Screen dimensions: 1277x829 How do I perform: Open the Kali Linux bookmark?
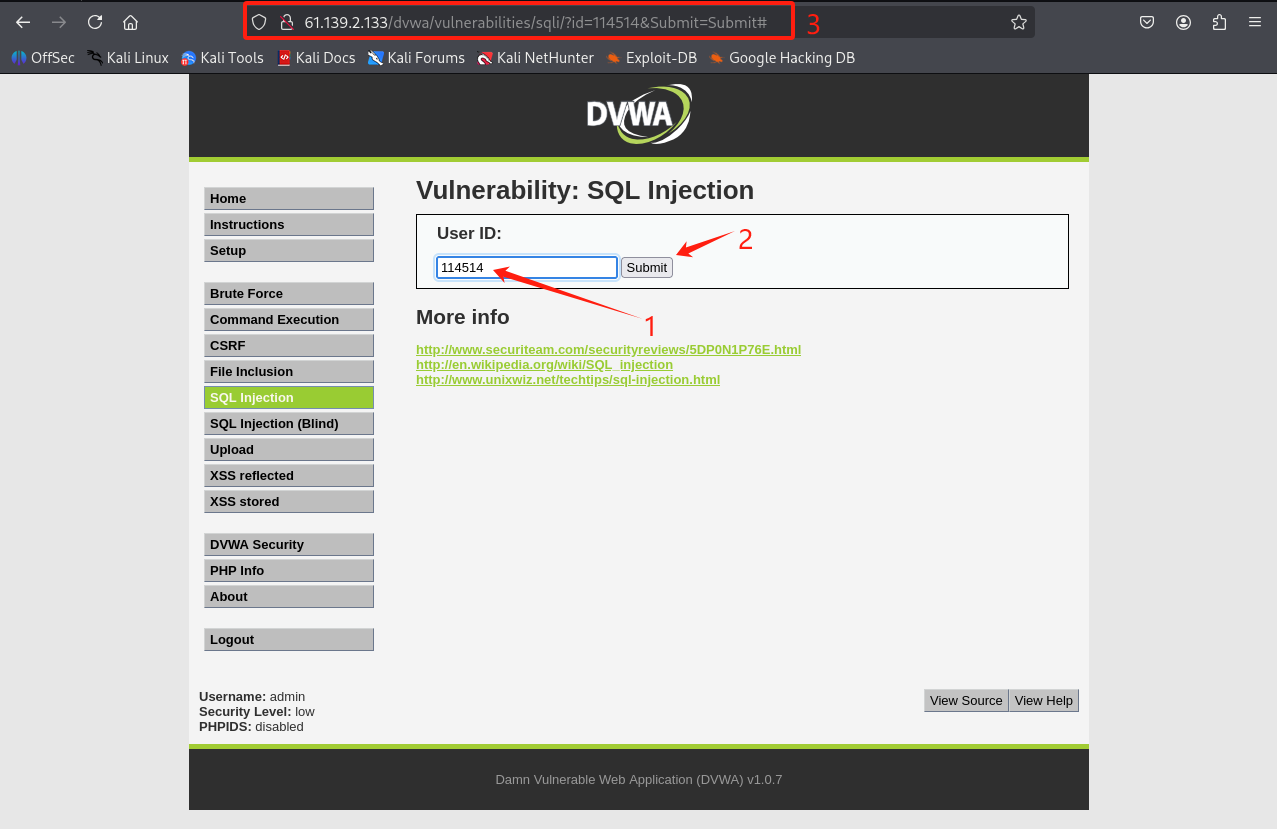click(128, 58)
